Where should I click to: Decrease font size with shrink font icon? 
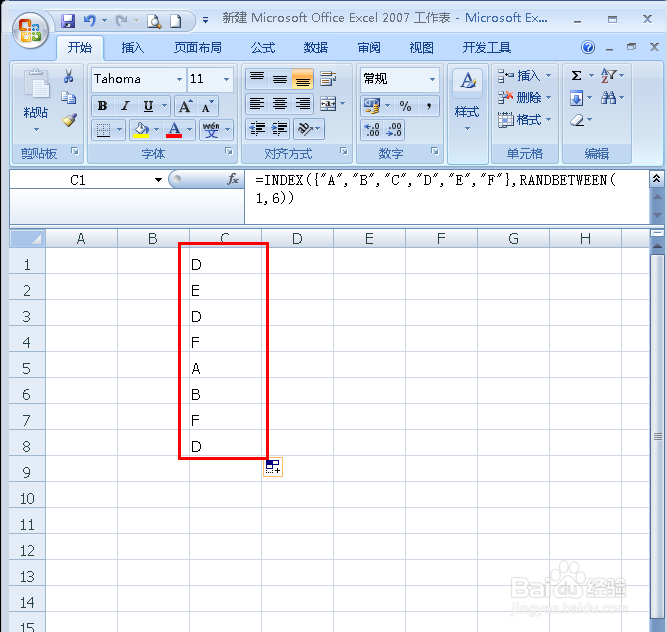(x=207, y=106)
